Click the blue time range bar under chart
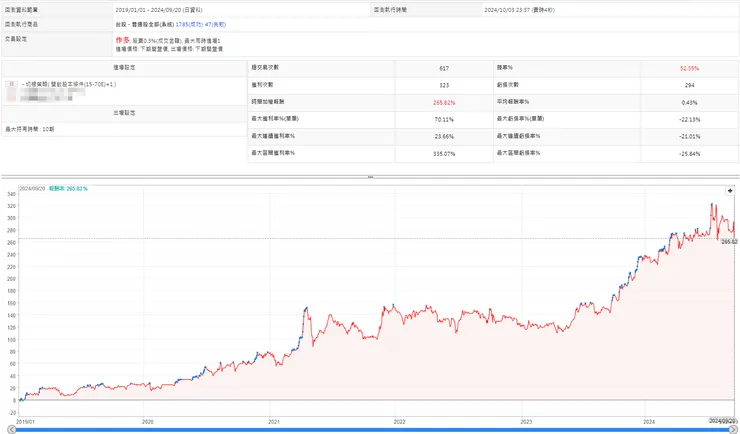740x434 pixels. pos(372,430)
